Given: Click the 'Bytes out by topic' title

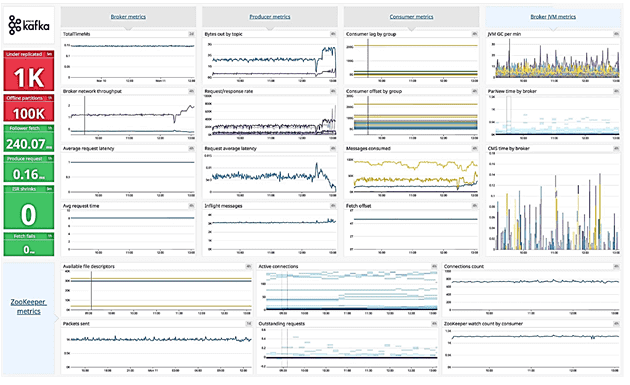Looking at the screenshot, I should coord(223,34).
